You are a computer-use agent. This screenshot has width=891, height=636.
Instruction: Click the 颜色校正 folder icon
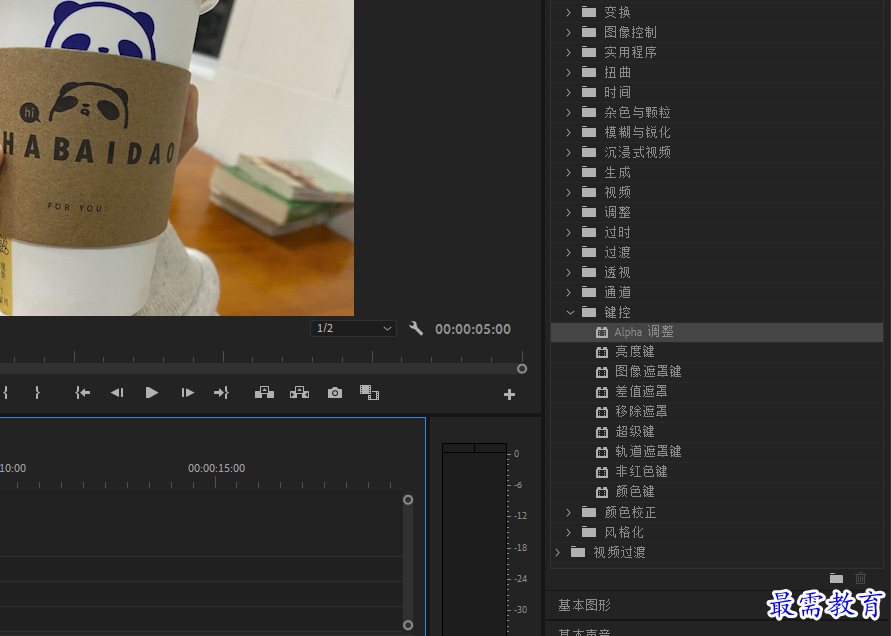589,512
